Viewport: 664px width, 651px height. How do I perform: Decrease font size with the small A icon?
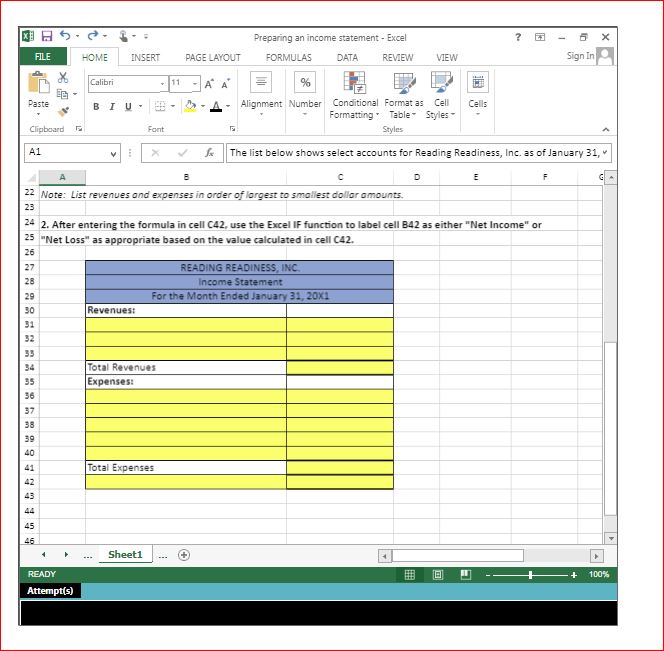coord(226,84)
